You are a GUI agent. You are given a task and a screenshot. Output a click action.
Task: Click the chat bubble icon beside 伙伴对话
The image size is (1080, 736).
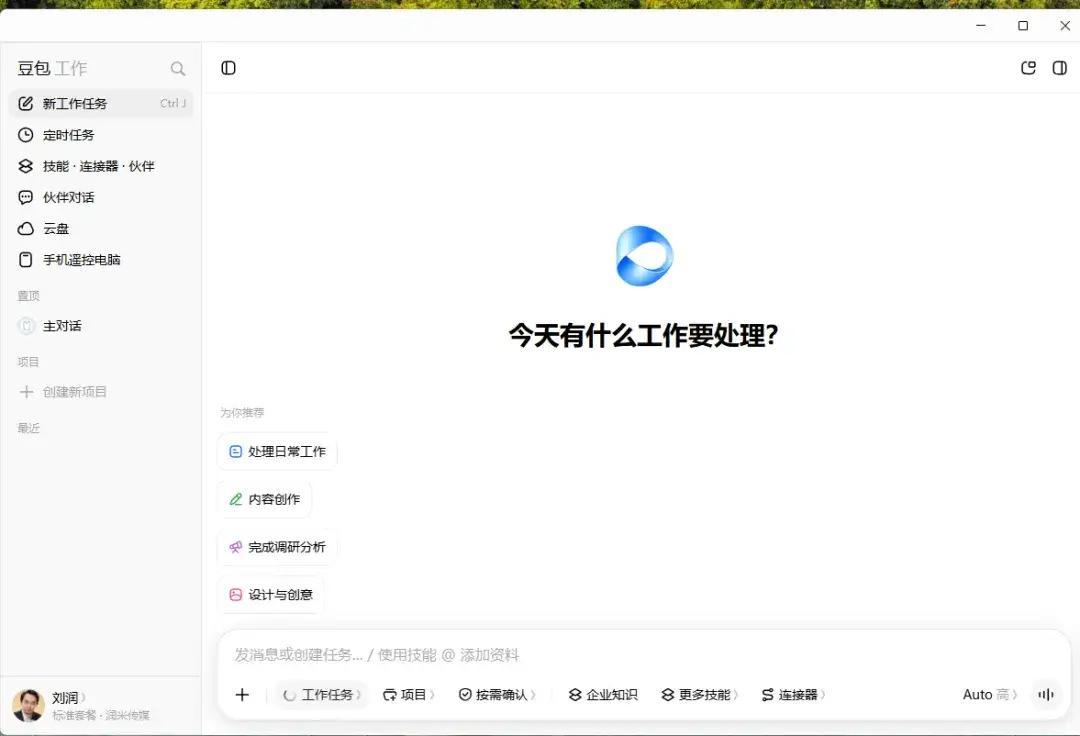click(25, 198)
